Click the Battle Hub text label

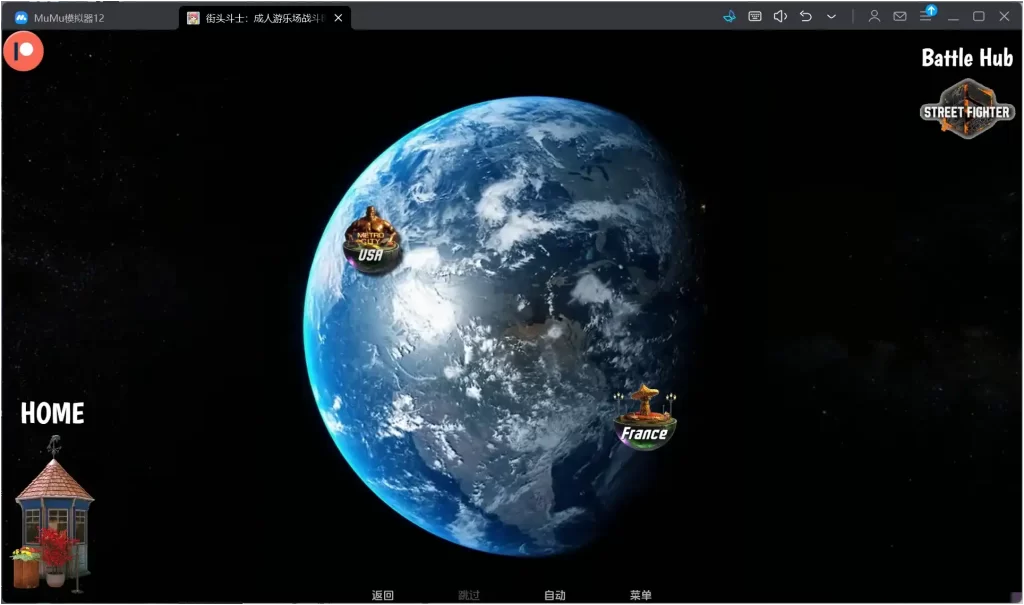pos(967,58)
